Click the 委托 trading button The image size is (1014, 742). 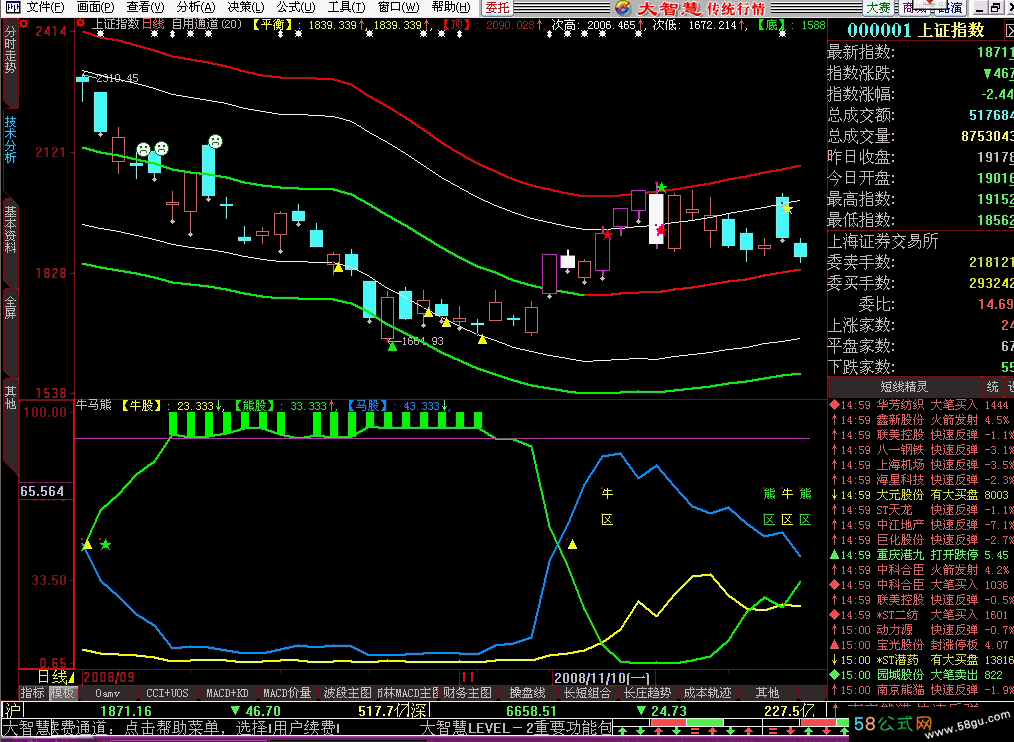pyautogui.click(x=497, y=8)
